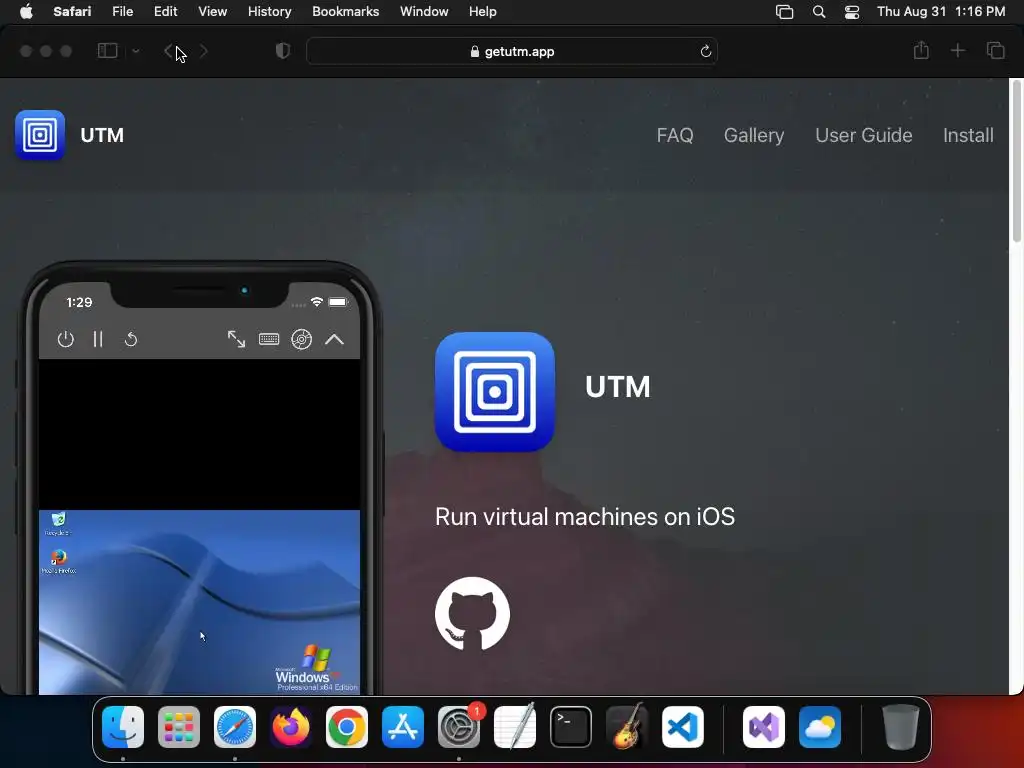The image size is (1024, 768).
Task: Reload the current page
Action: tap(705, 51)
